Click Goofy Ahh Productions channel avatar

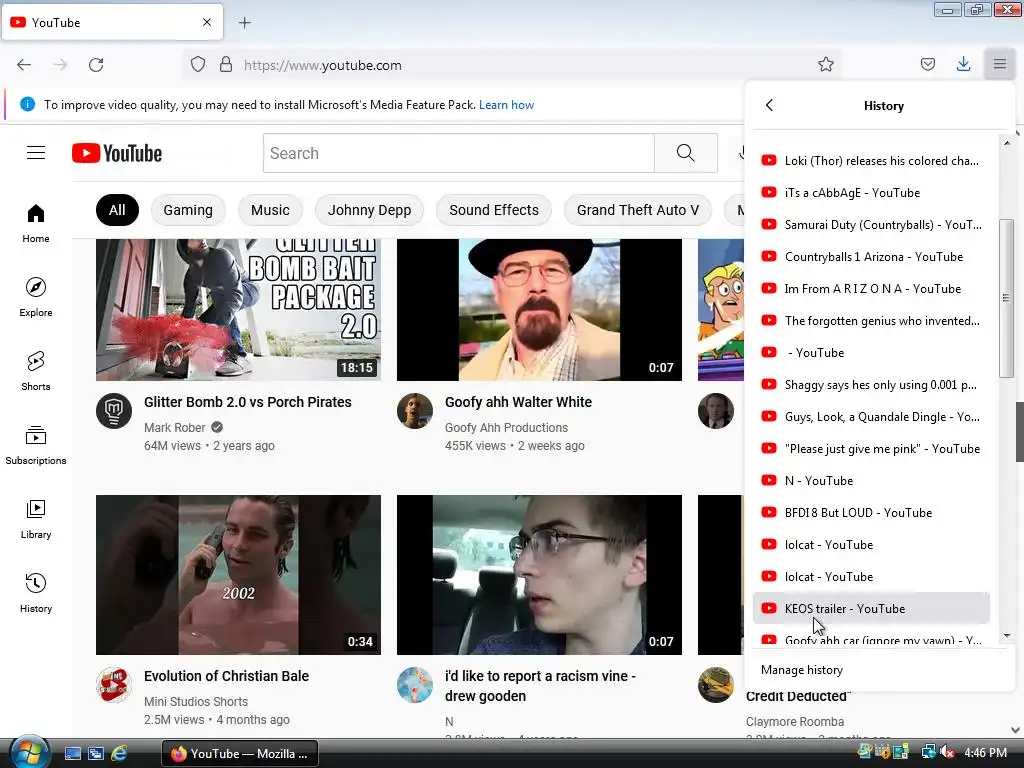pos(415,411)
